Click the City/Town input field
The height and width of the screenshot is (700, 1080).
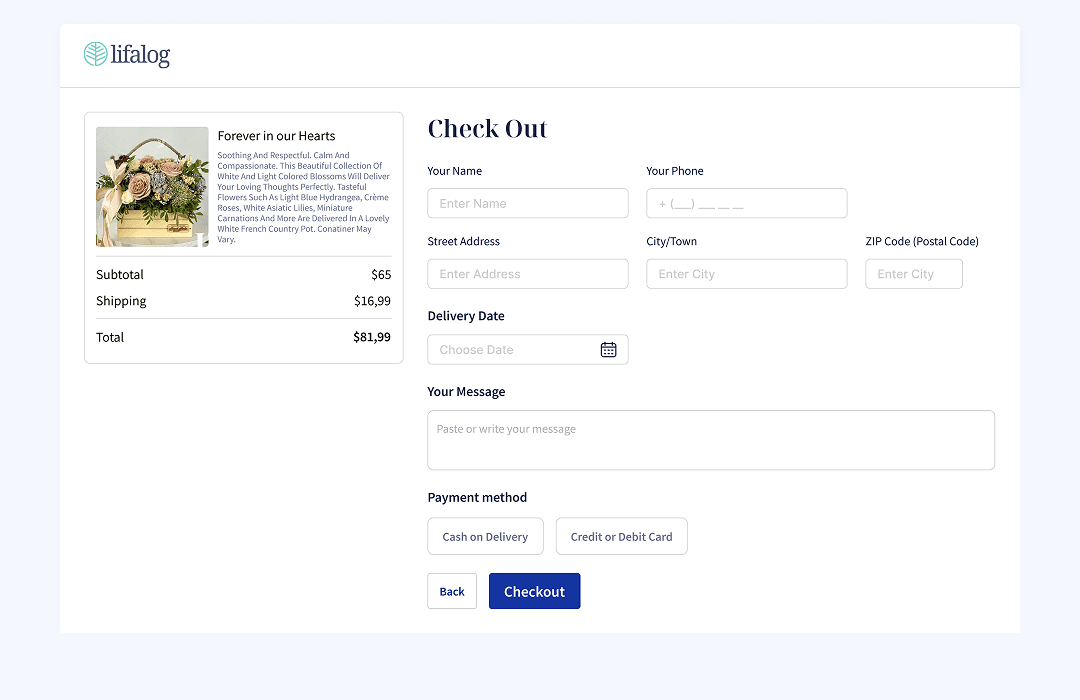tap(746, 273)
